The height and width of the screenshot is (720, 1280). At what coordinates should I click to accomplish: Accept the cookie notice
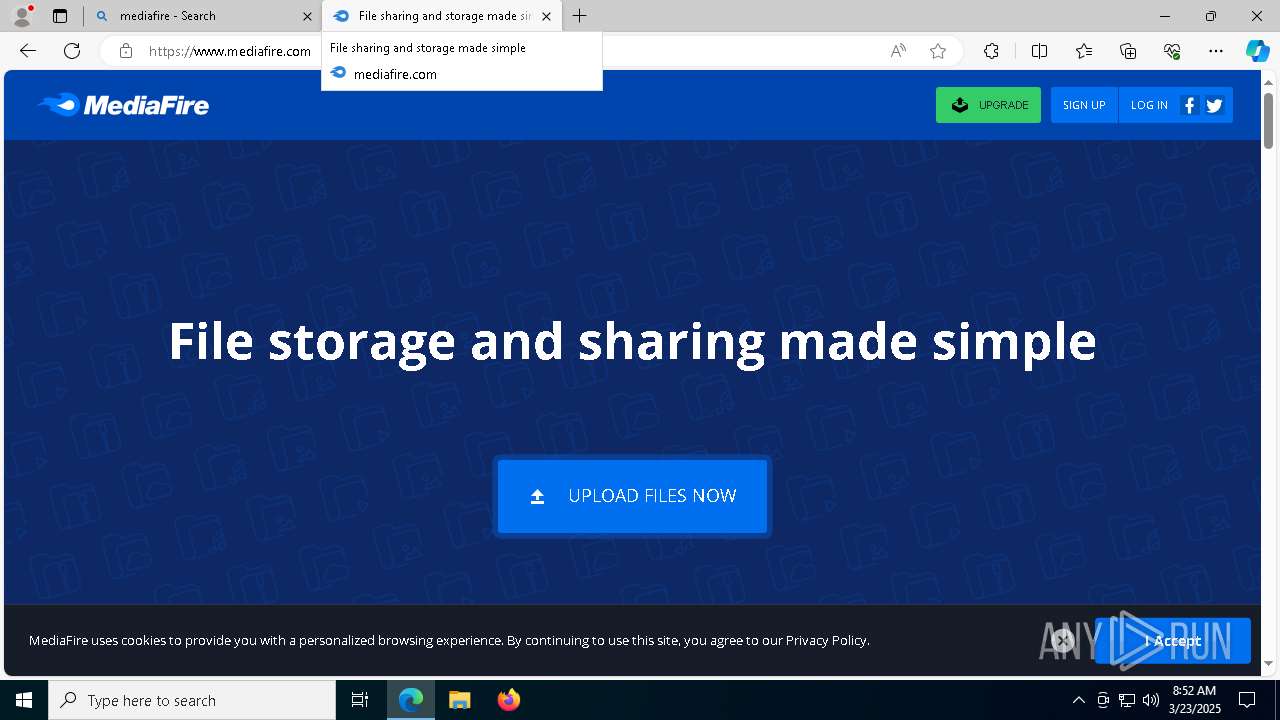pyautogui.click(x=1172, y=641)
